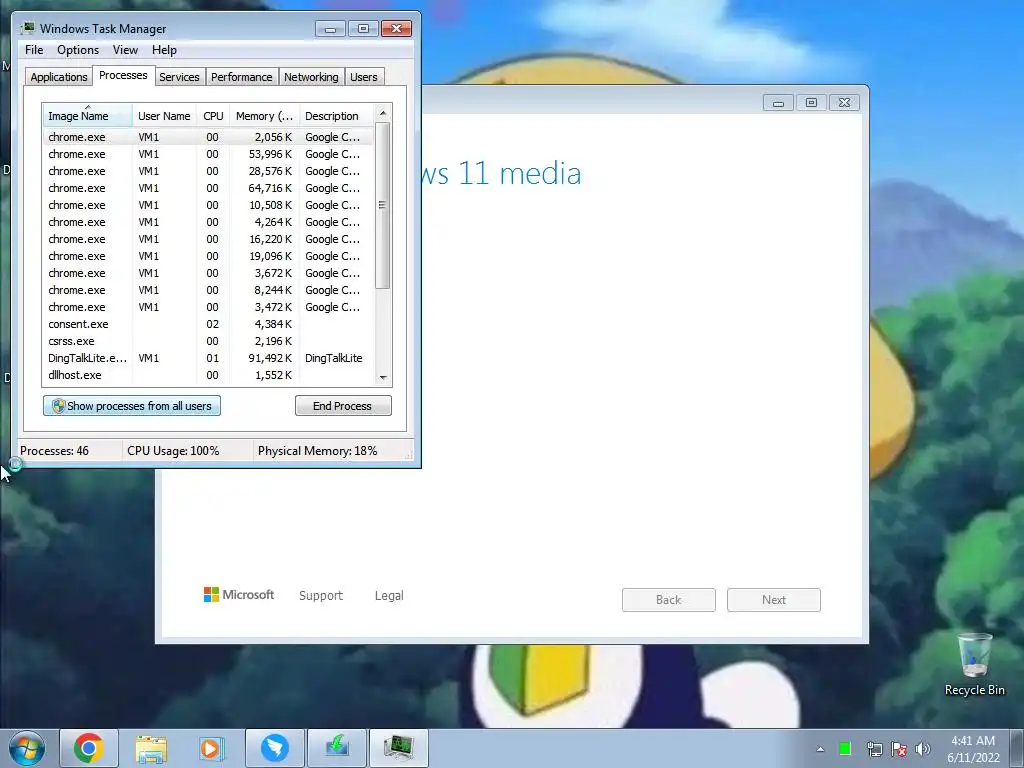The image size is (1024, 768).
Task: Click the process list scrollbar thumb
Action: click(x=383, y=206)
